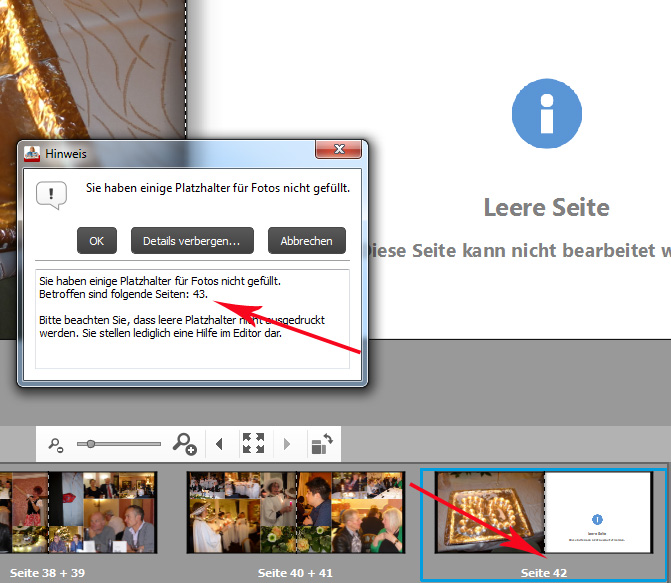The width and height of the screenshot is (671, 583).
Task: Click the zoom slider handle
Action: 91,444
